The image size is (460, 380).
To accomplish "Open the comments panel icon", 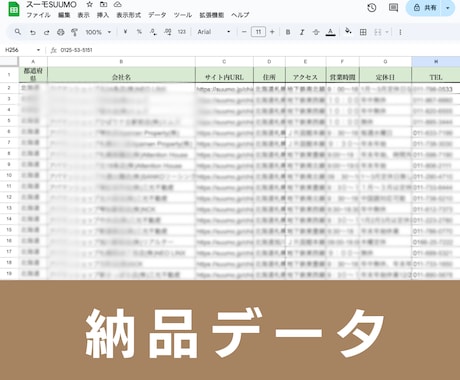I will coord(393,8).
